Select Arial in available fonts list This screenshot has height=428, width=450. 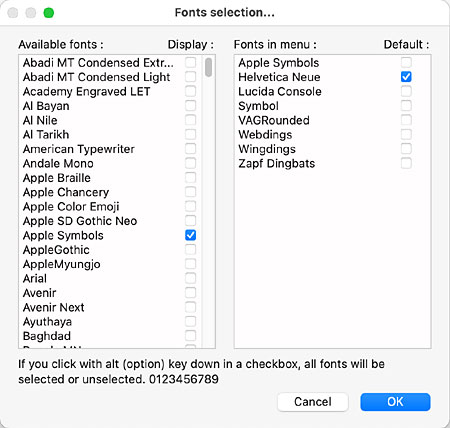click(x=35, y=279)
